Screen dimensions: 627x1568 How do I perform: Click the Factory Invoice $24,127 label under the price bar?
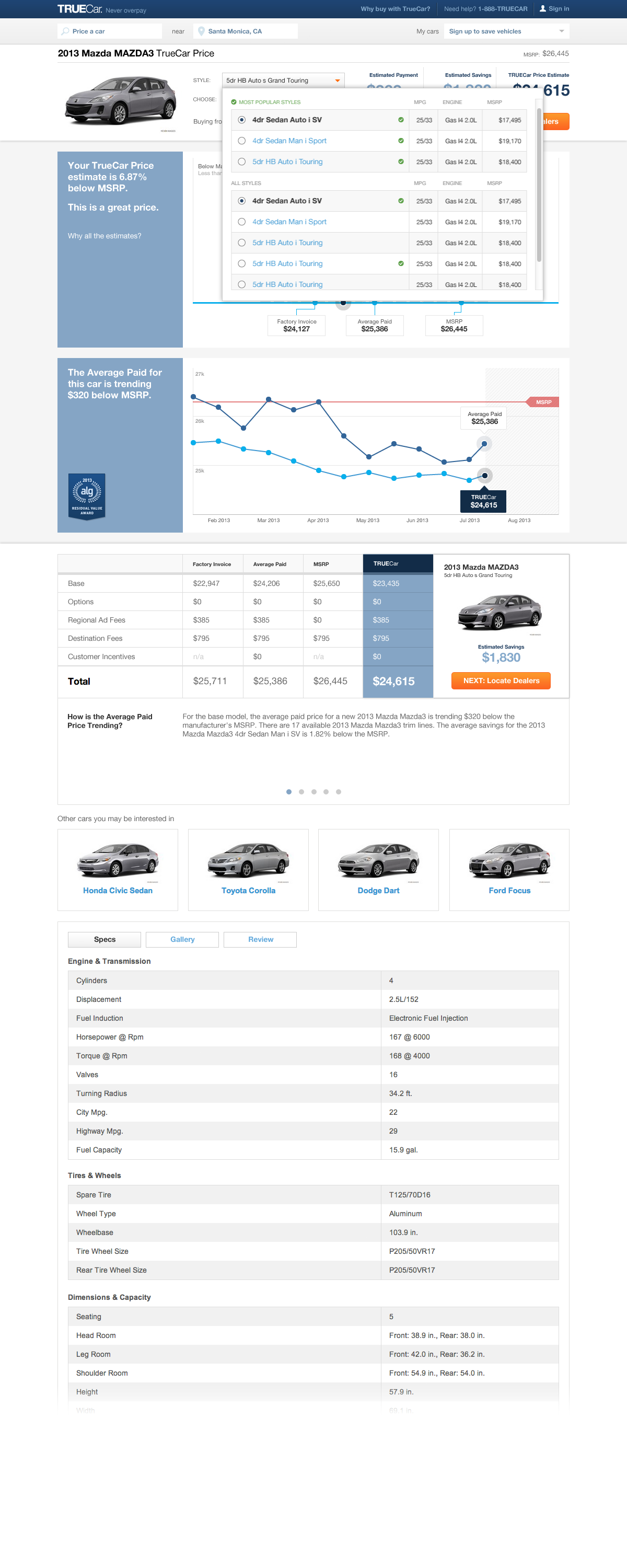point(296,326)
